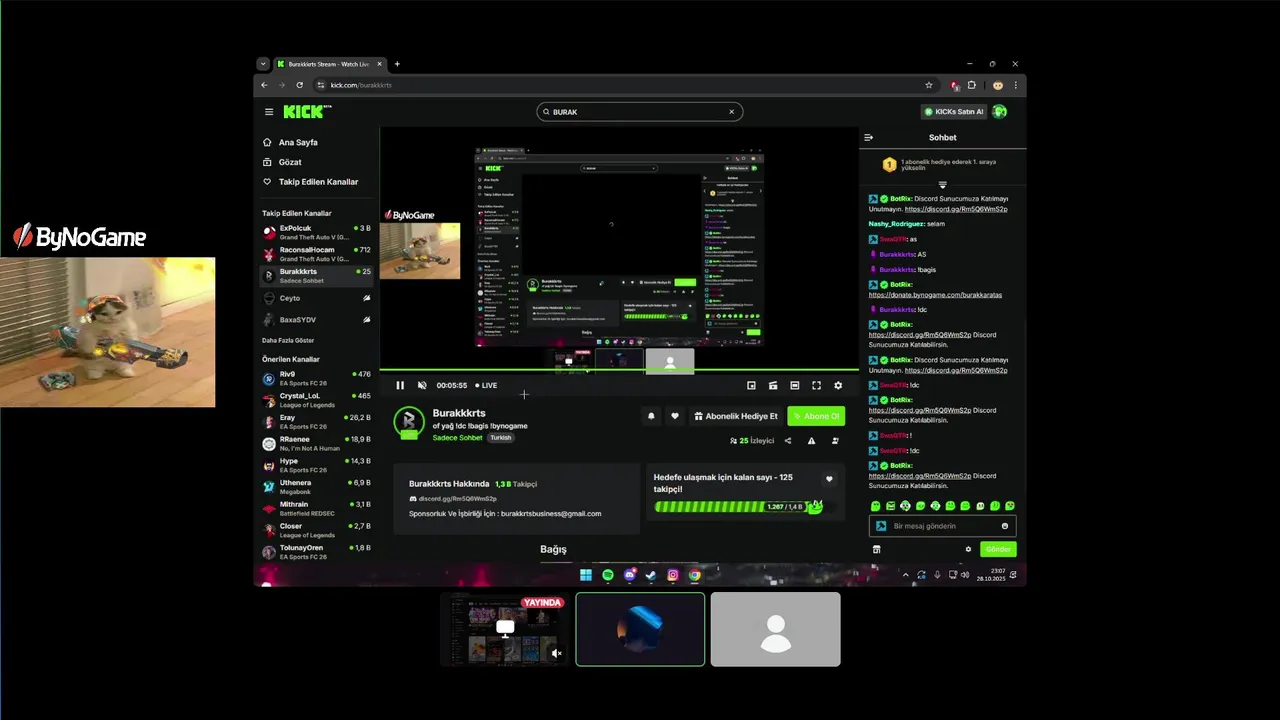Open a new Chrome tab
This screenshot has height=720, width=1280.
[397, 64]
